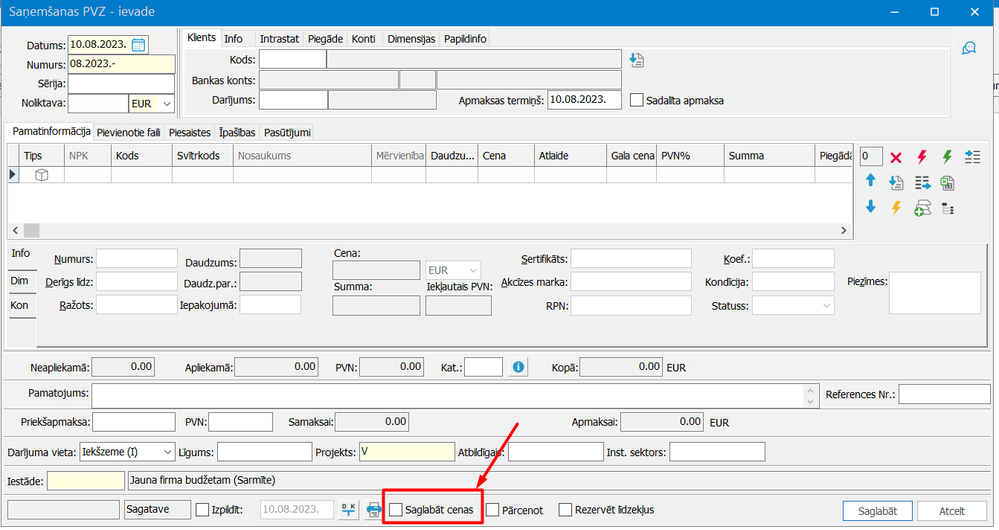Click the printer icon in bottom bar
The image size is (999, 530).
(x=374, y=510)
